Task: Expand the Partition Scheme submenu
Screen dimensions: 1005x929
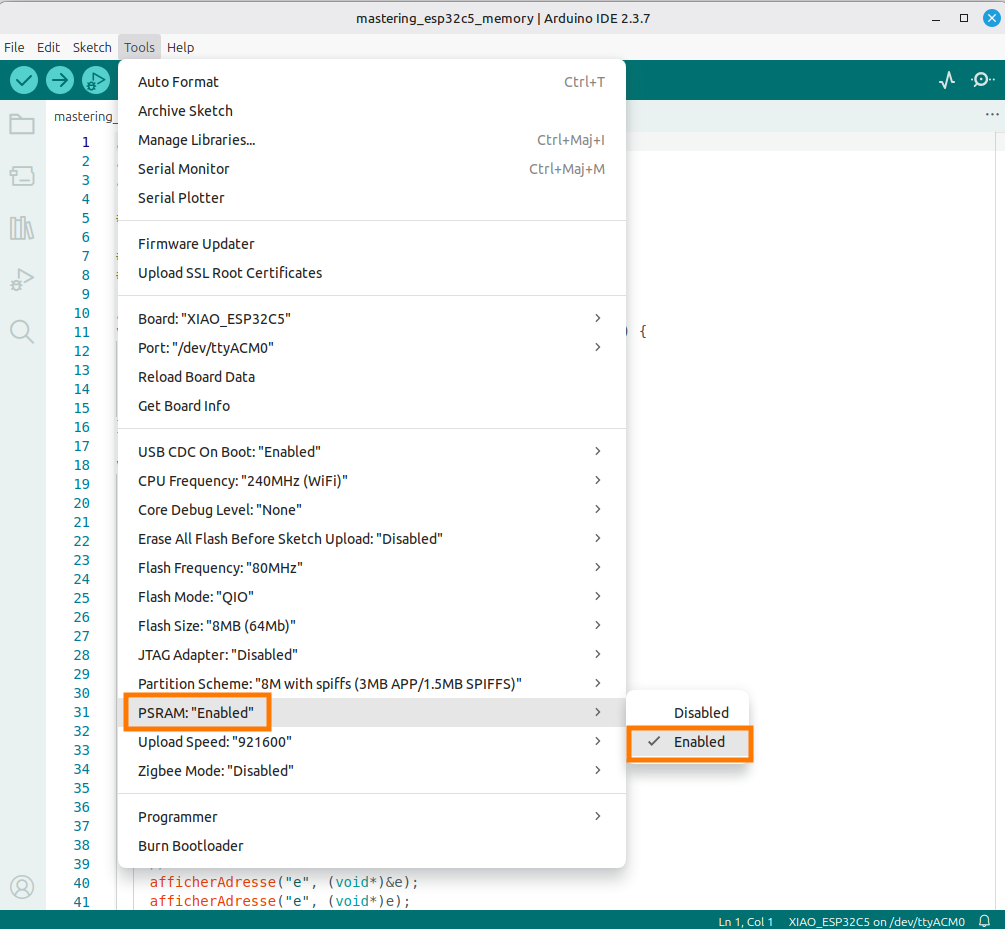Action: pos(372,684)
